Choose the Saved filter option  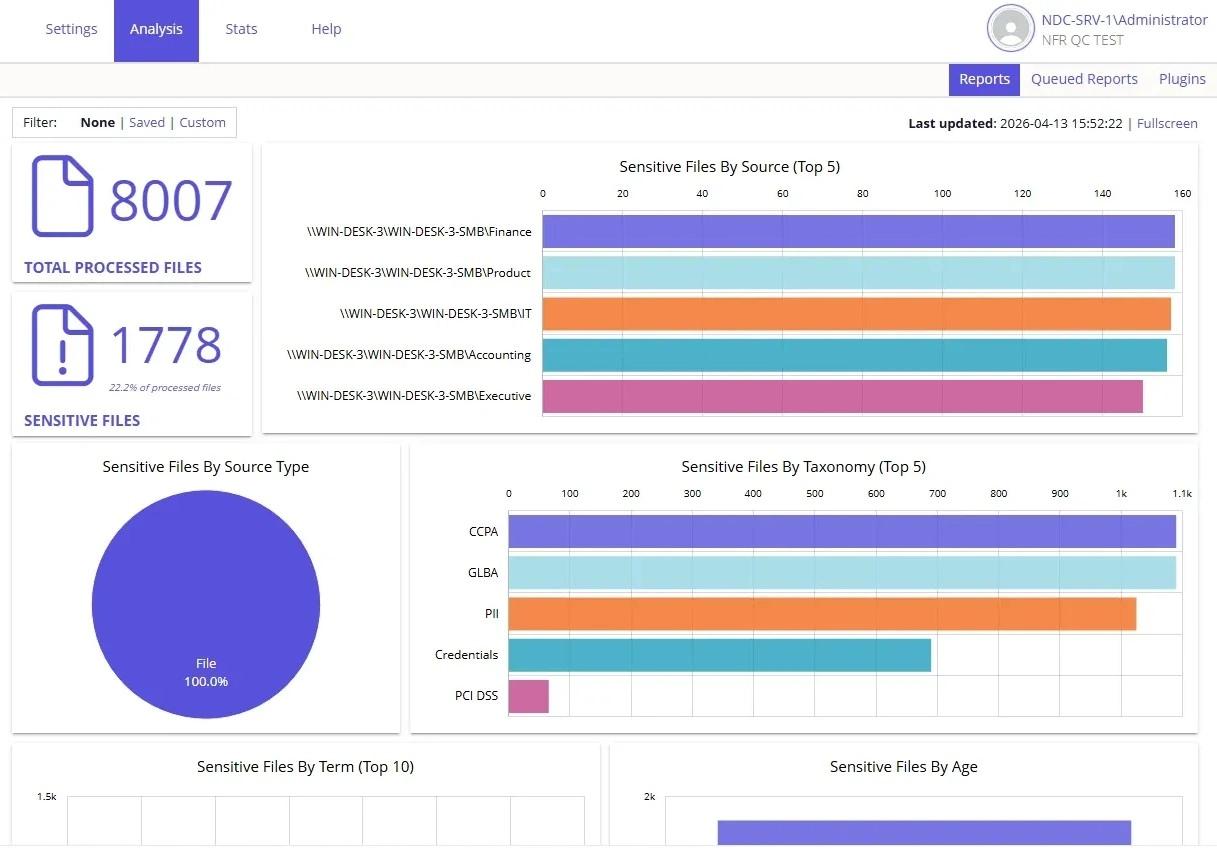tap(147, 123)
